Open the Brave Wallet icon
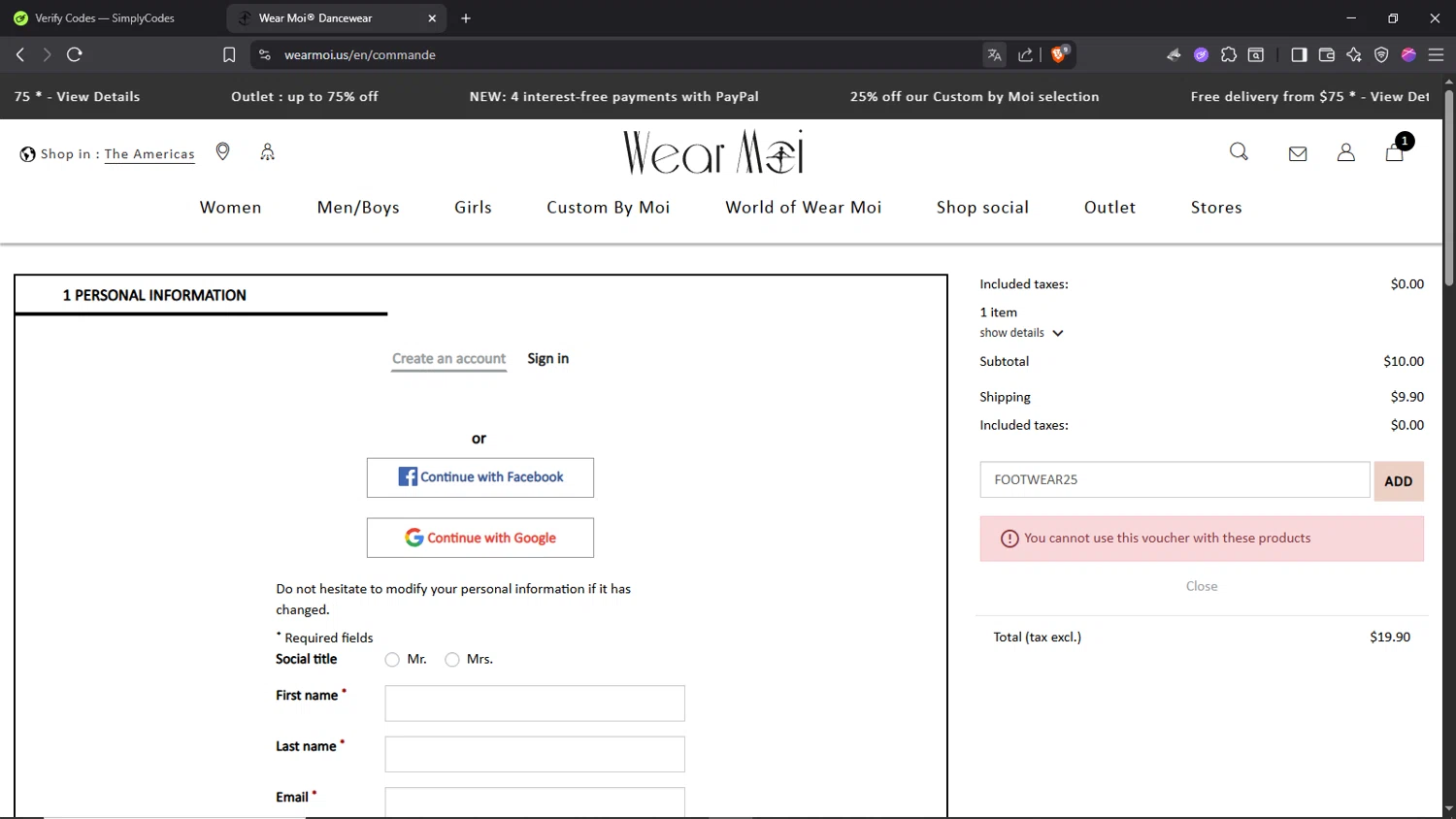The image size is (1456, 819). pyautogui.click(x=1327, y=55)
